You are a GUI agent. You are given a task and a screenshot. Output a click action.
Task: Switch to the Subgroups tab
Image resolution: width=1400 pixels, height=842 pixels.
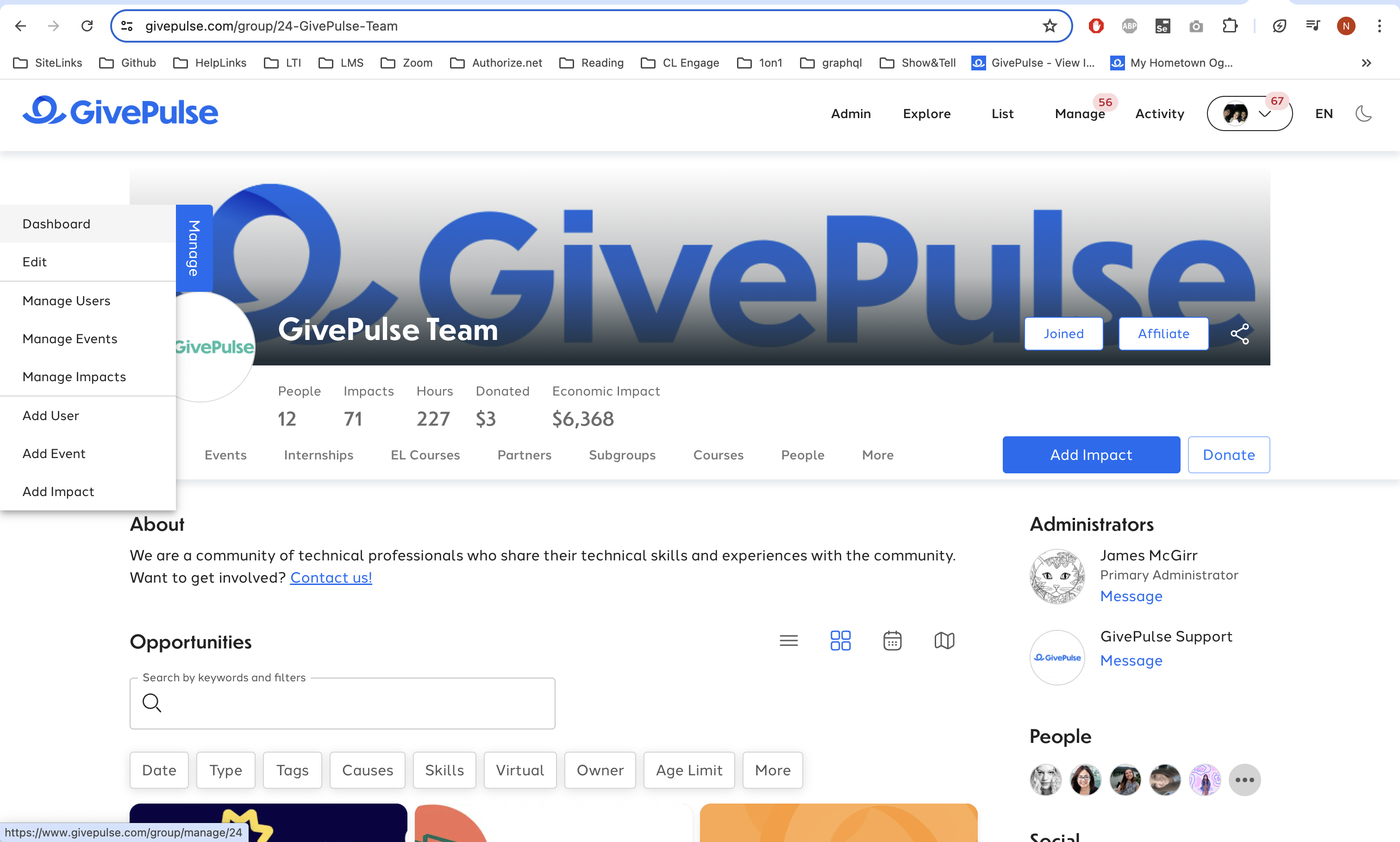pos(622,455)
